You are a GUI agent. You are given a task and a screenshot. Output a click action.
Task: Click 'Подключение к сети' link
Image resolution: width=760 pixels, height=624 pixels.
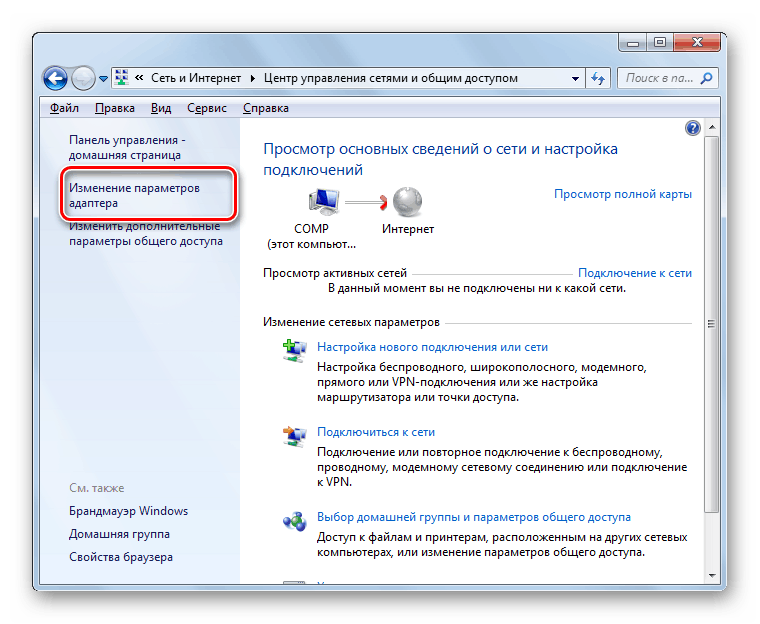[x=635, y=273]
